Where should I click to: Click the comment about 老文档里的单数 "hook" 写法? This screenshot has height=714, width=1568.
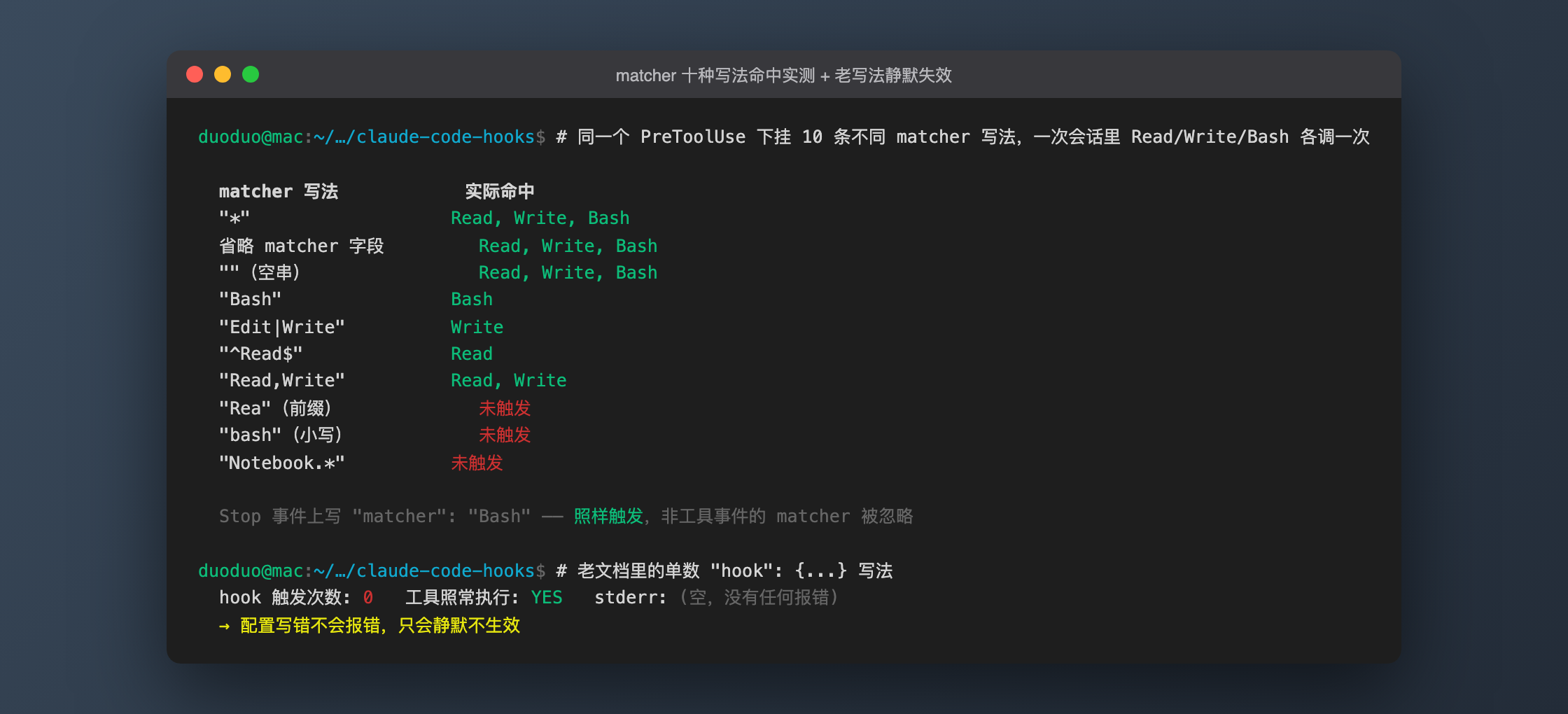click(724, 570)
